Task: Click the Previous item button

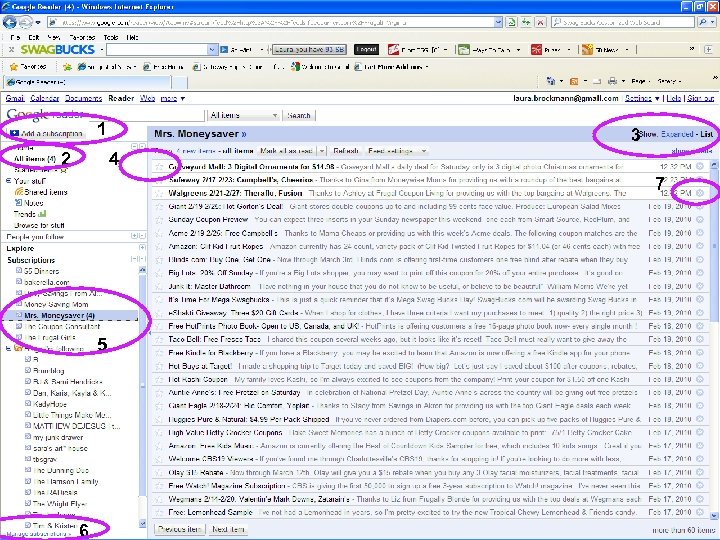Action: (180, 529)
